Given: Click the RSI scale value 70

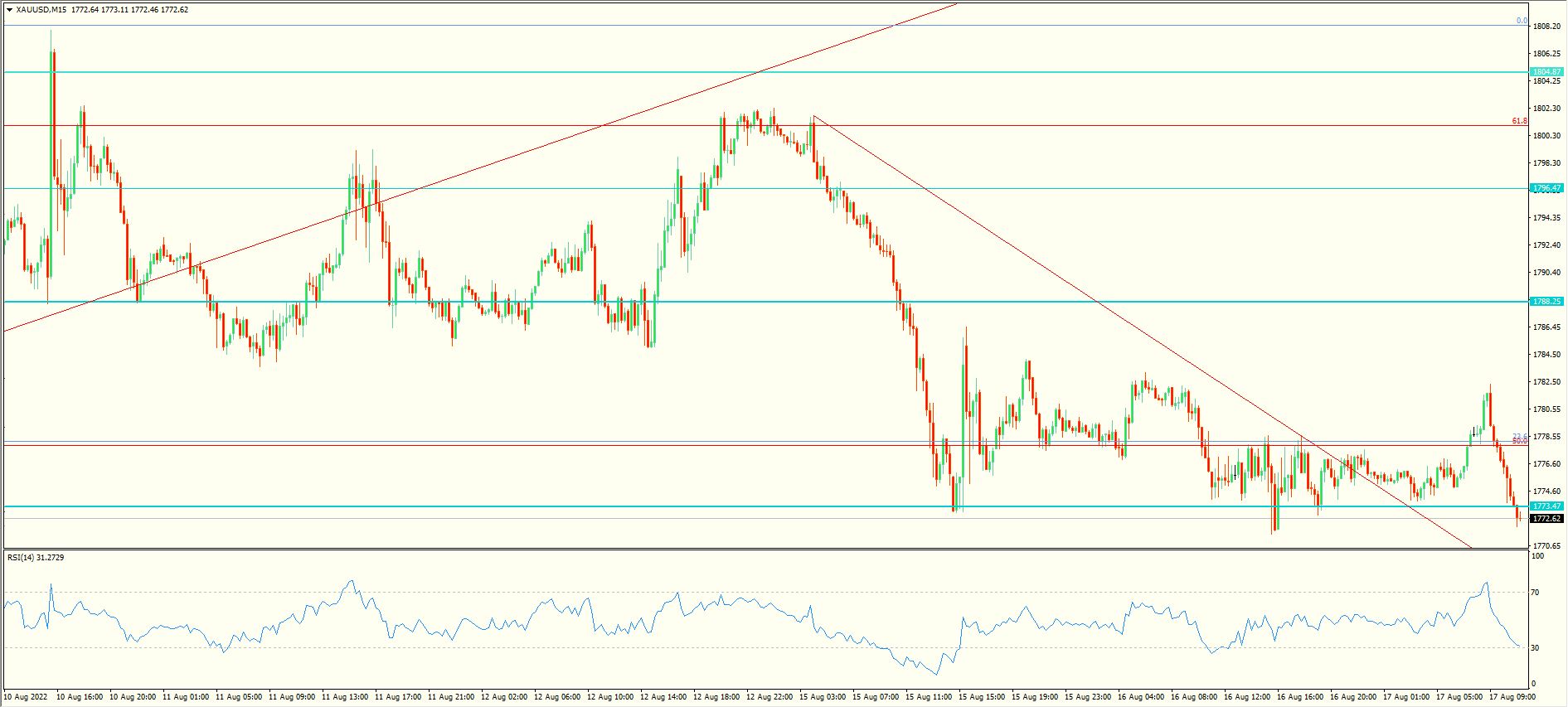Looking at the screenshot, I should point(1536,593).
